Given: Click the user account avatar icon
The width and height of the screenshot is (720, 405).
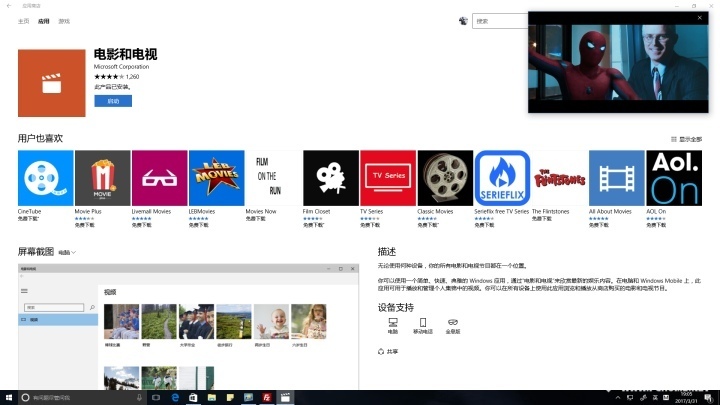Looking at the screenshot, I should click(x=463, y=21).
